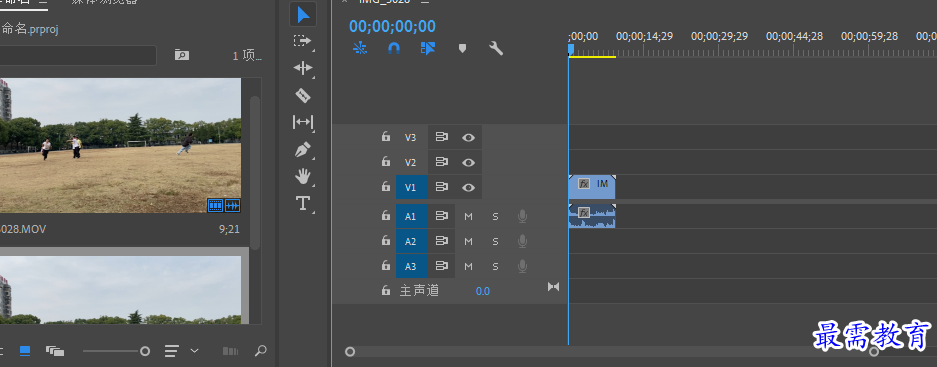This screenshot has width=937, height=367.
Task: Open the sort icons dropdown arrow
Action: click(194, 350)
